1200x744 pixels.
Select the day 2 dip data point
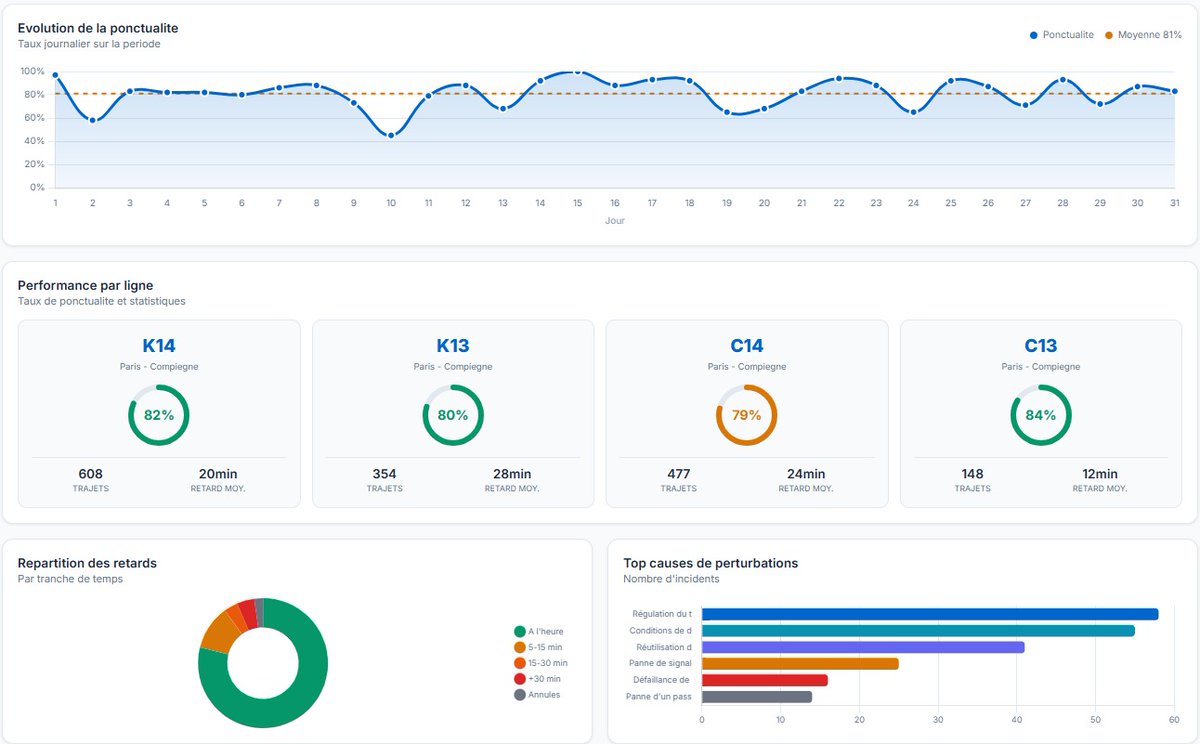point(92,120)
